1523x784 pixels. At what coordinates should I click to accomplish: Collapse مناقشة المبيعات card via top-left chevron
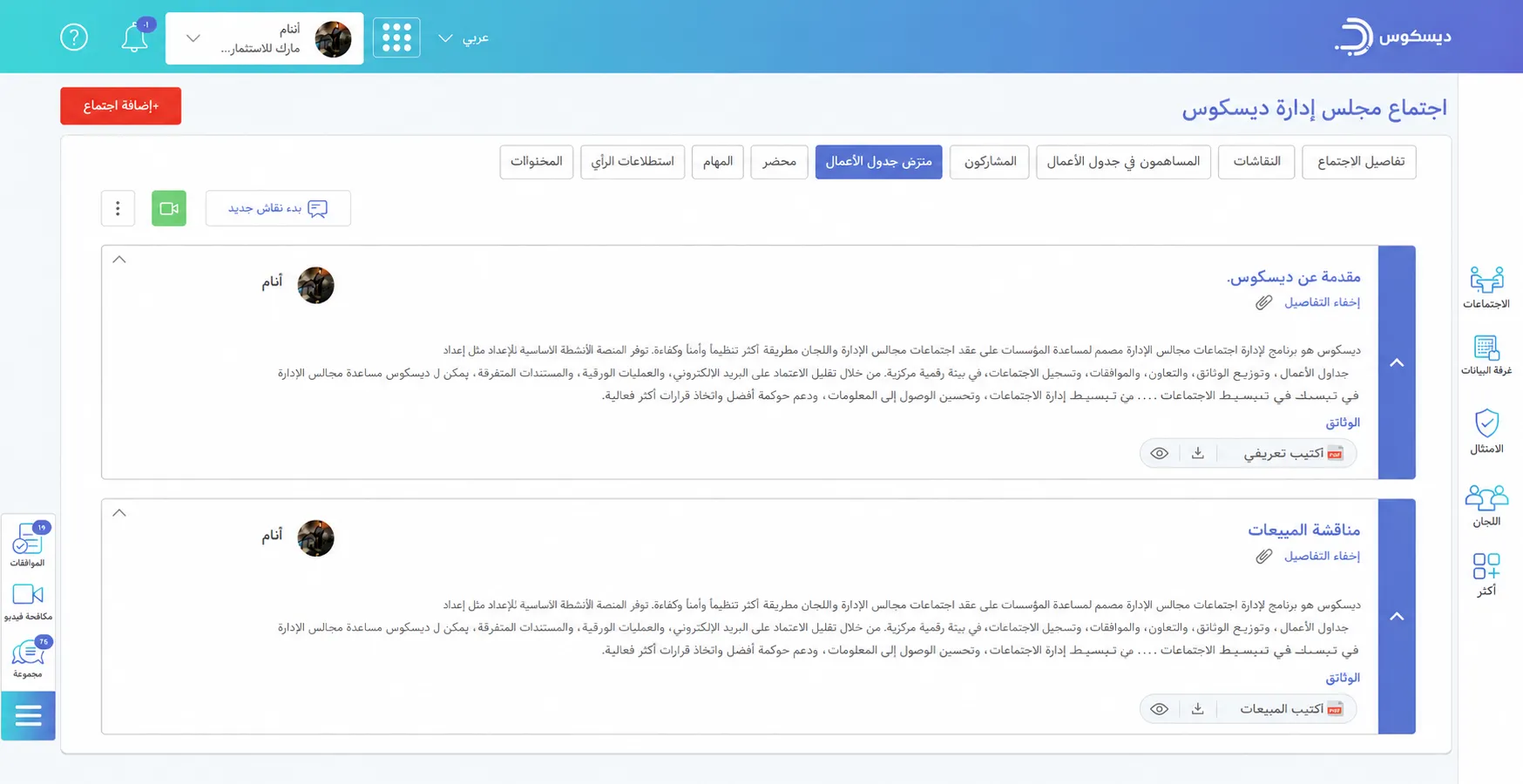pos(119,513)
